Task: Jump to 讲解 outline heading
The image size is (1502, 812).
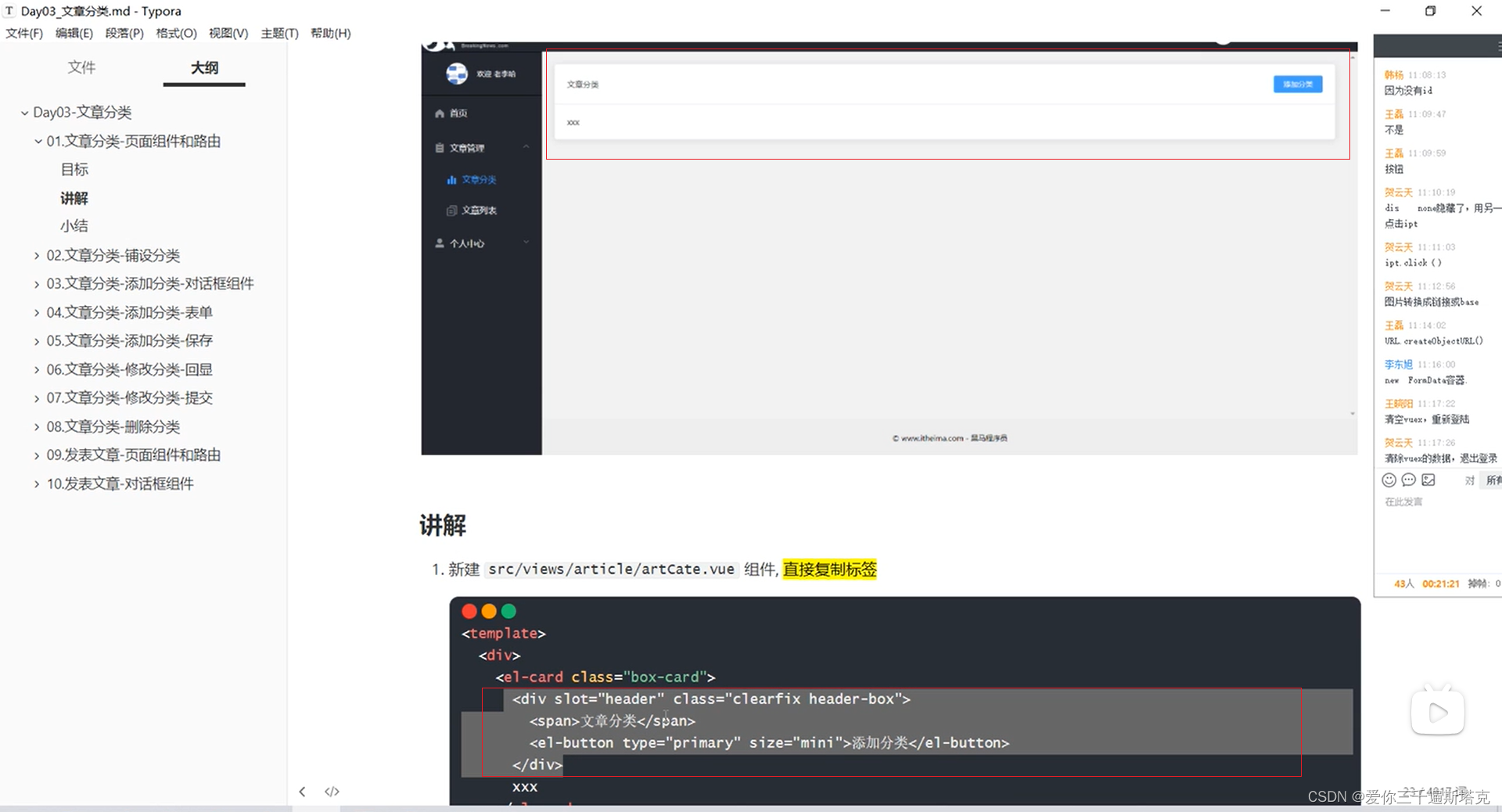Action: (74, 198)
